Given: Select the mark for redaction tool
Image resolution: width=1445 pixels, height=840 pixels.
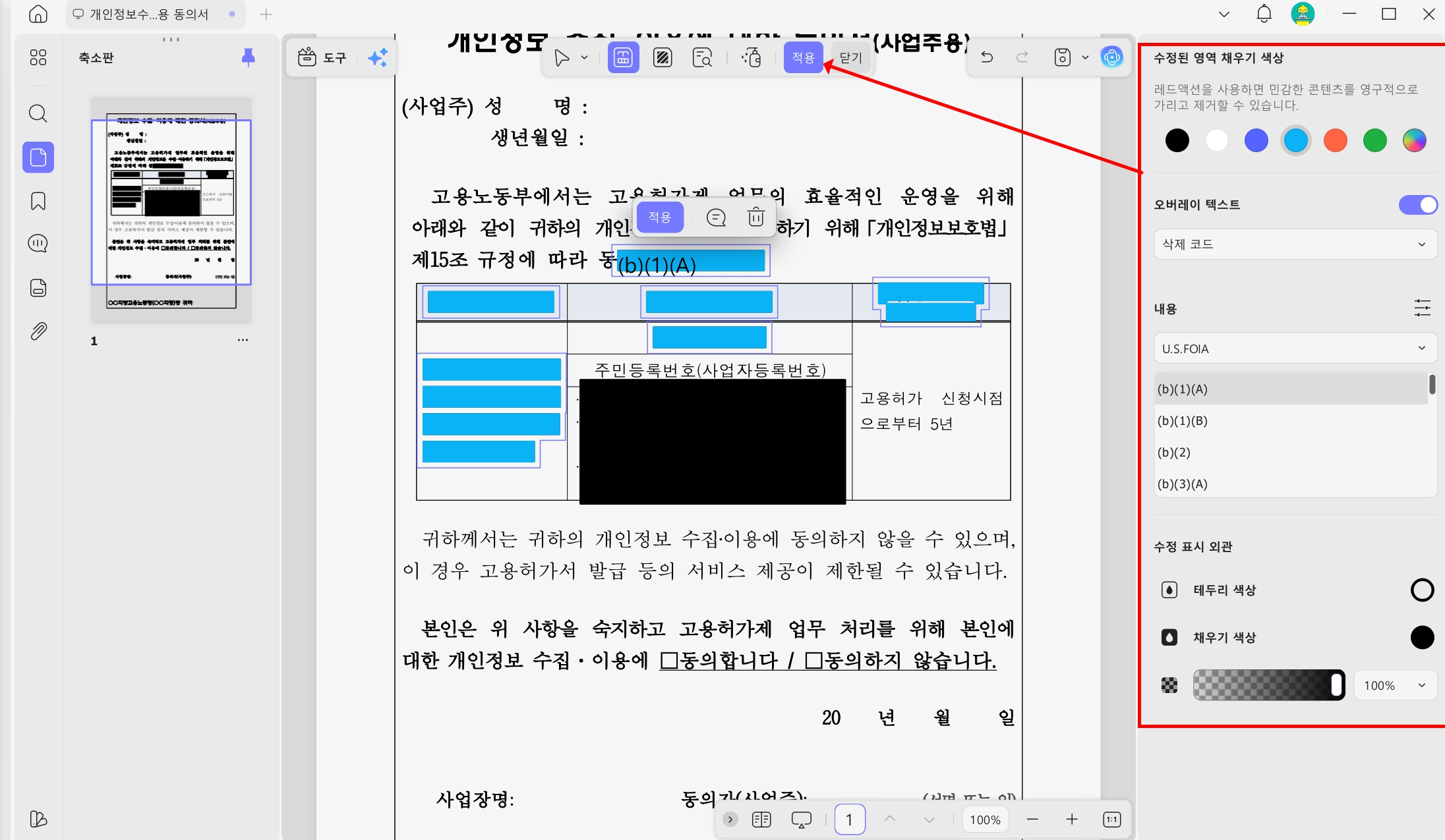Looking at the screenshot, I should coord(623,58).
